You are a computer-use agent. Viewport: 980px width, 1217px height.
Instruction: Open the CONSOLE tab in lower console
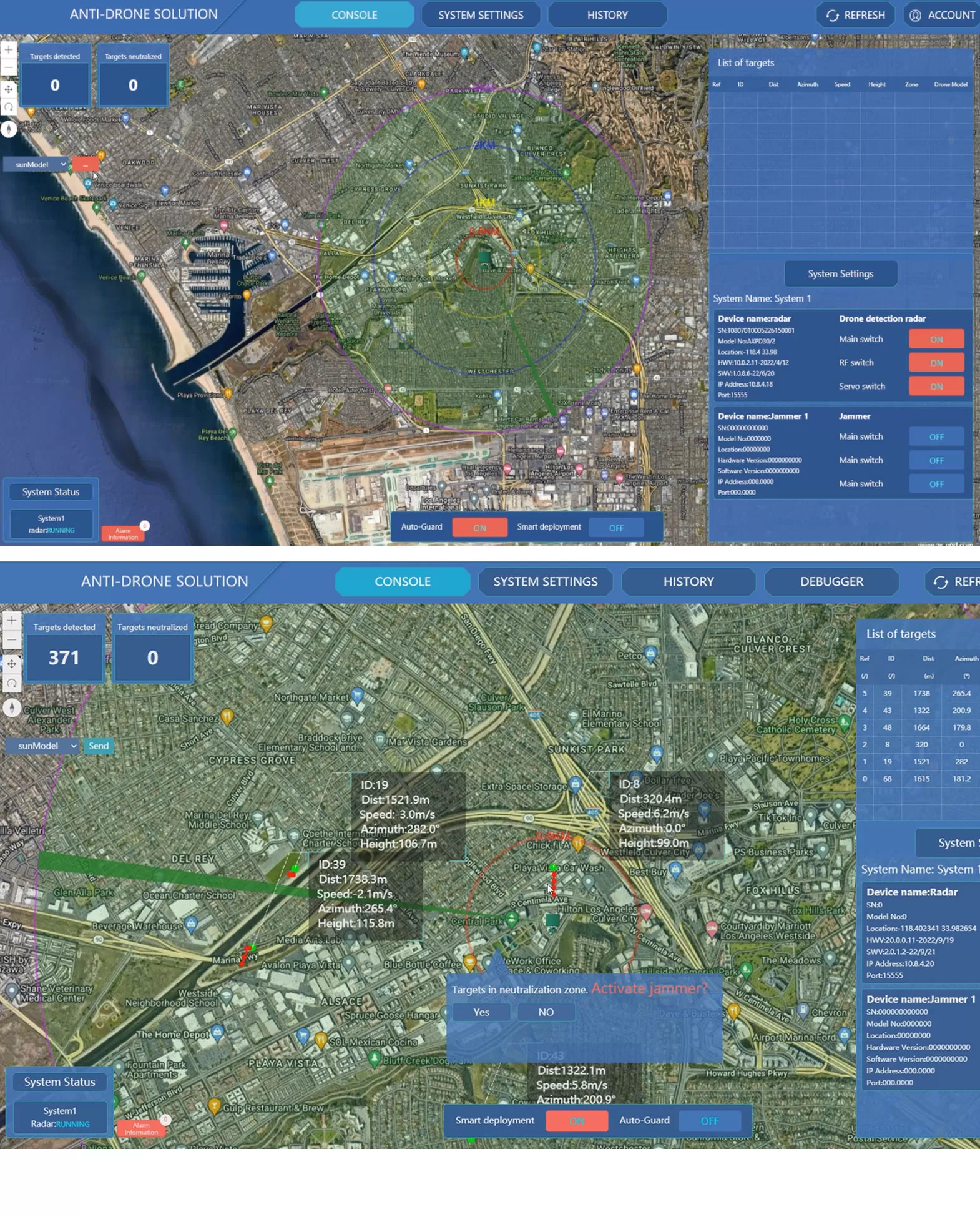403,581
